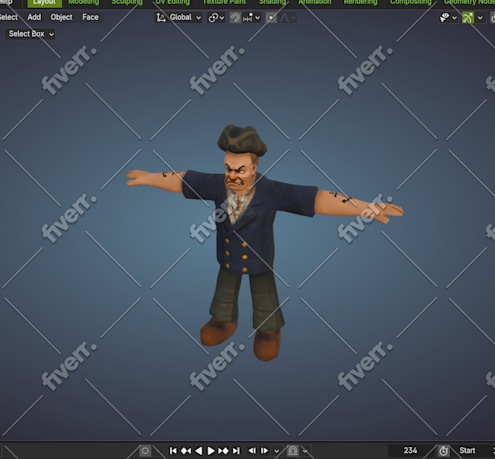Jump to the previous keyframe
Image resolution: width=495 pixels, height=459 pixels.
(186, 451)
